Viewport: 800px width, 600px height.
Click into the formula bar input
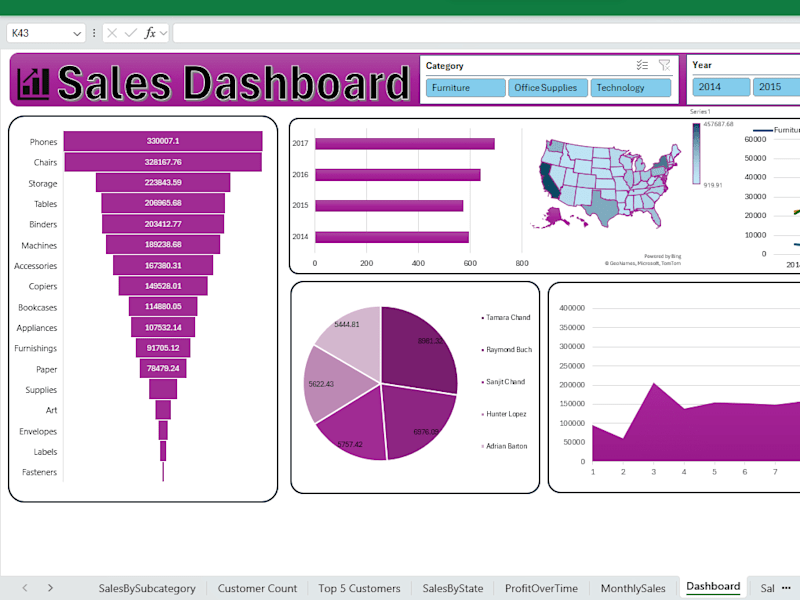[486, 33]
